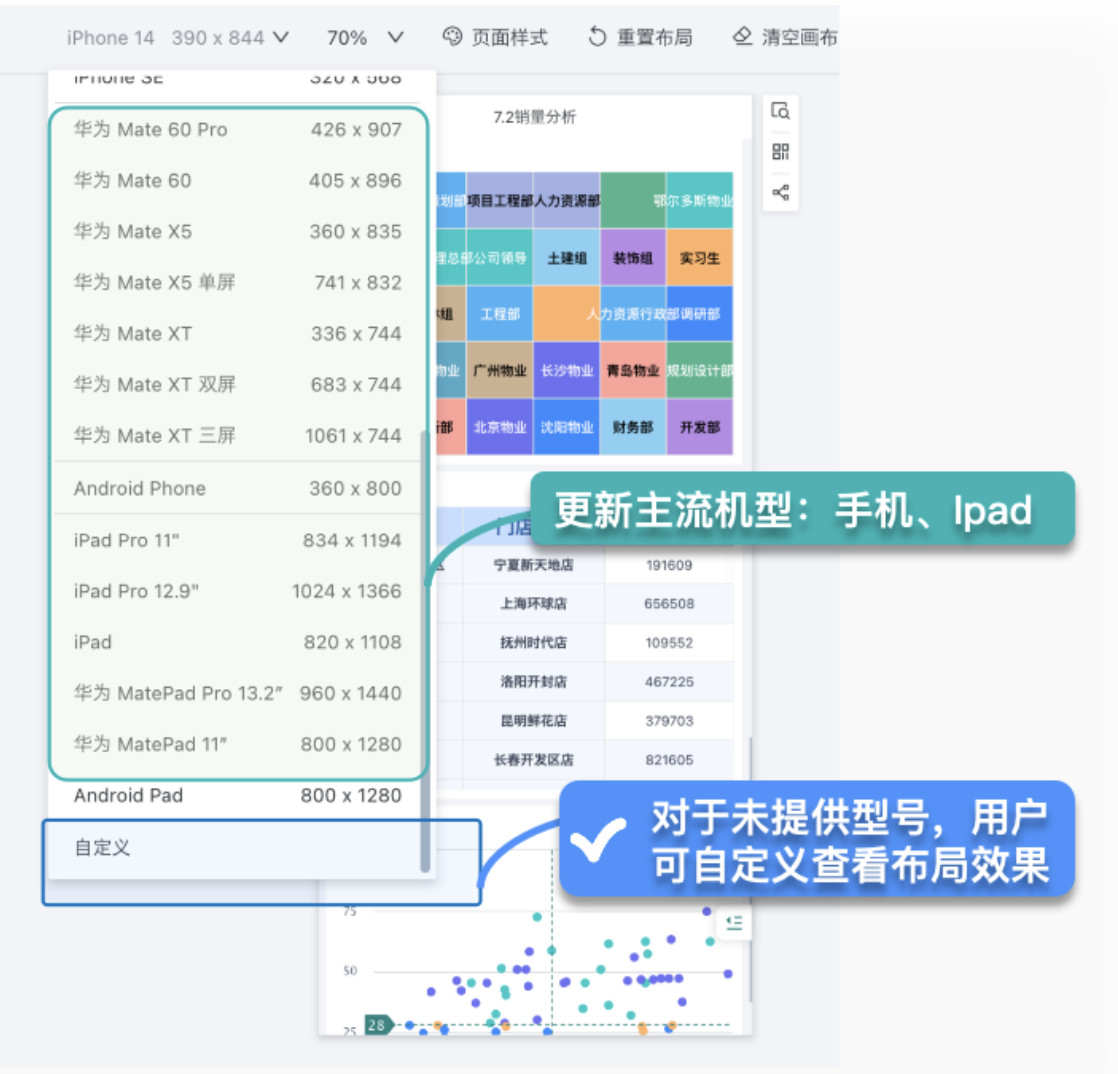Click the share icon beside canvas
This screenshot has height=1074, width=1118.
[x=780, y=192]
